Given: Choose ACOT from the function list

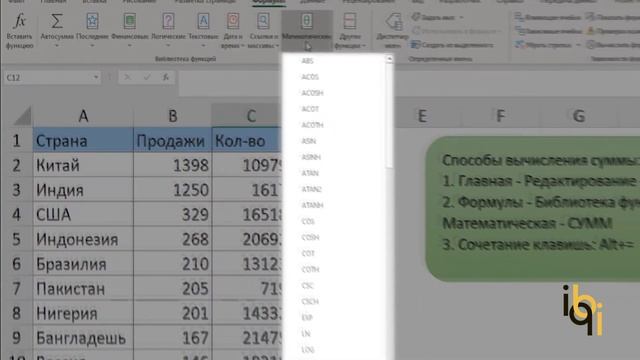Looking at the screenshot, I should (310, 109).
